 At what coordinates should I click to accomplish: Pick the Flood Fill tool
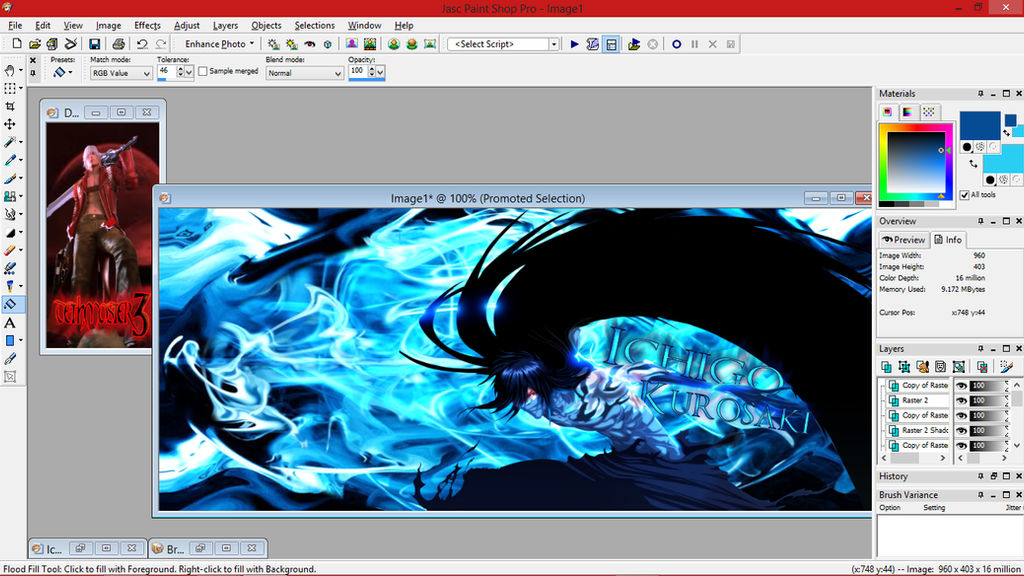[x=10, y=304]
